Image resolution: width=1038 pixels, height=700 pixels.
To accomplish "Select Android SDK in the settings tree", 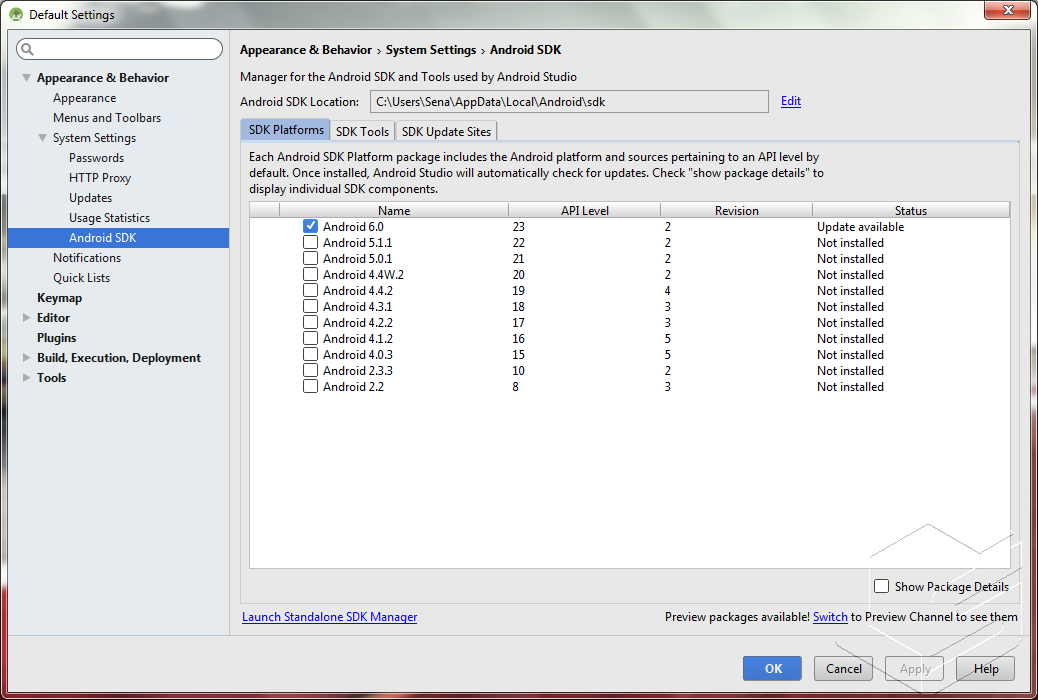I will (x=118, y=238).
